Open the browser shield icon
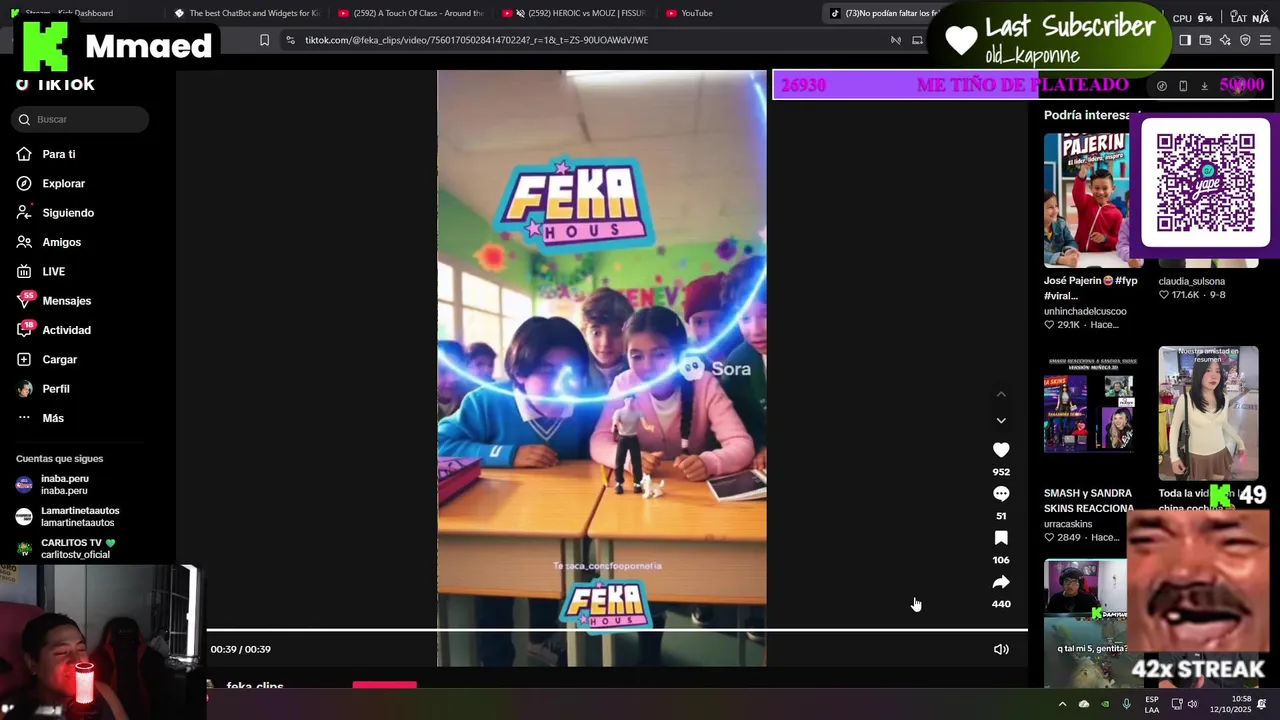The image size is (1280, 720). tap(1245, 40)
